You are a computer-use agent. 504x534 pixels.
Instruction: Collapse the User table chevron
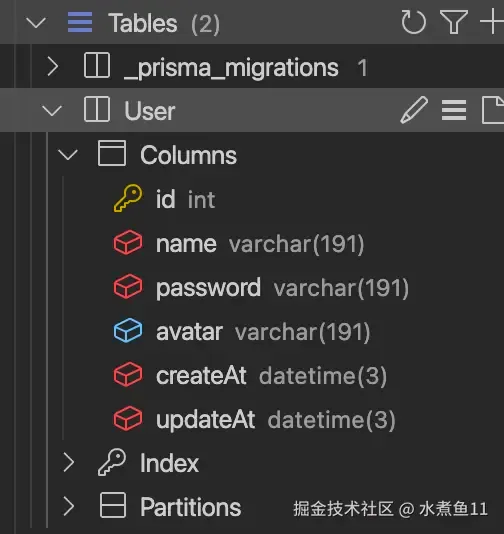[51, 111]
